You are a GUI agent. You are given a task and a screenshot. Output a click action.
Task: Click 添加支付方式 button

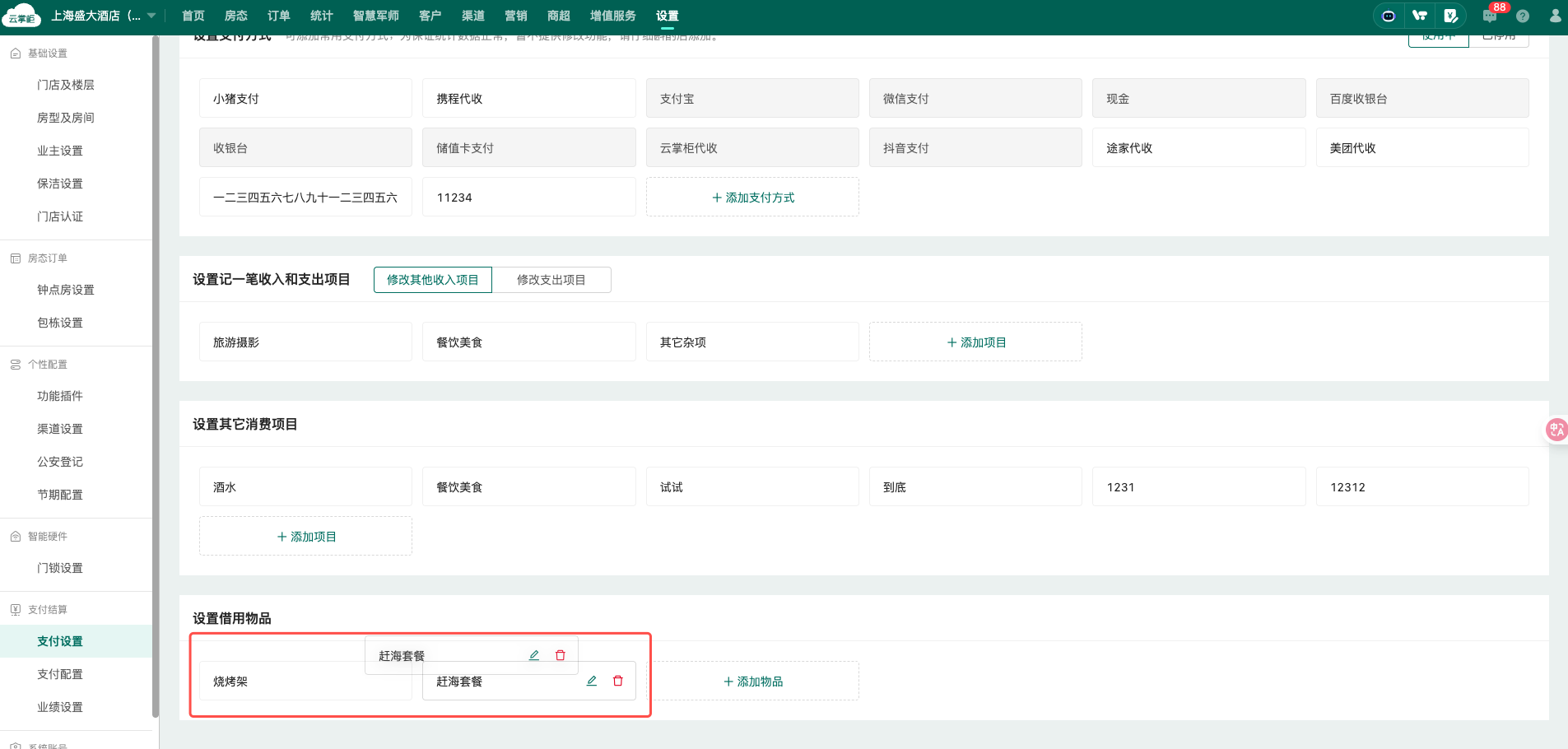pos(752,198)
